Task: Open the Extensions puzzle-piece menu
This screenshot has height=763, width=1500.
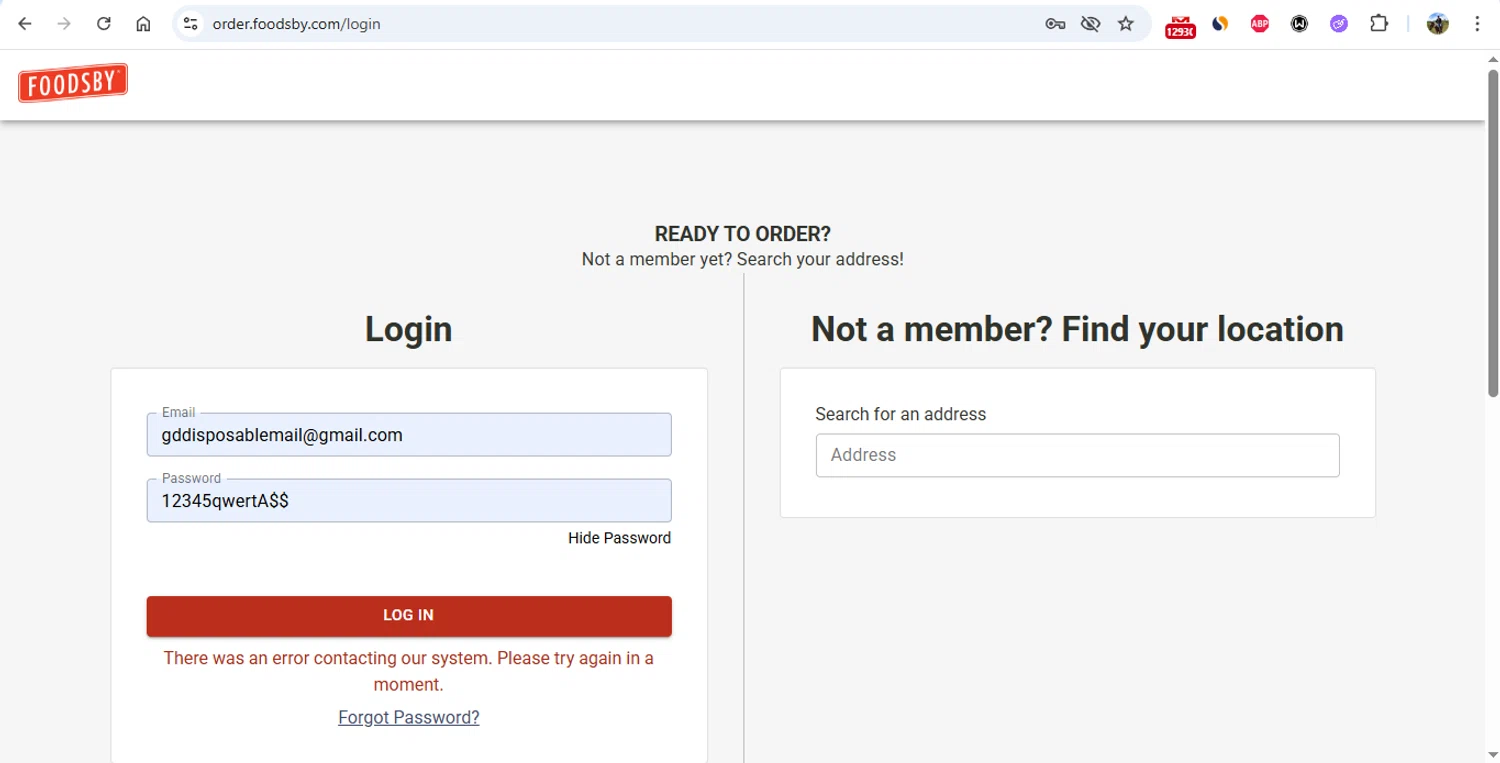Action: tap(1379, 24)
